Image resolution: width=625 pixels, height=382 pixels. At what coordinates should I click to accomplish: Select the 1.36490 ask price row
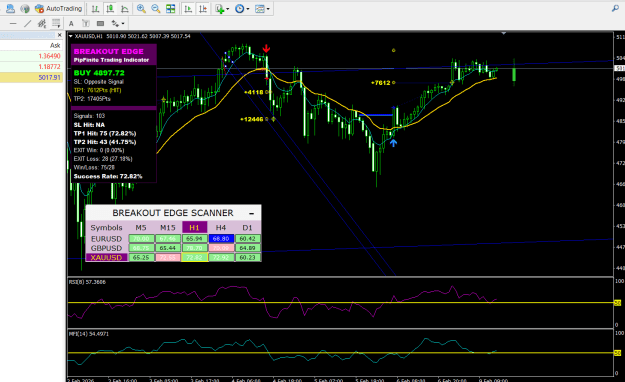point(31,56)
